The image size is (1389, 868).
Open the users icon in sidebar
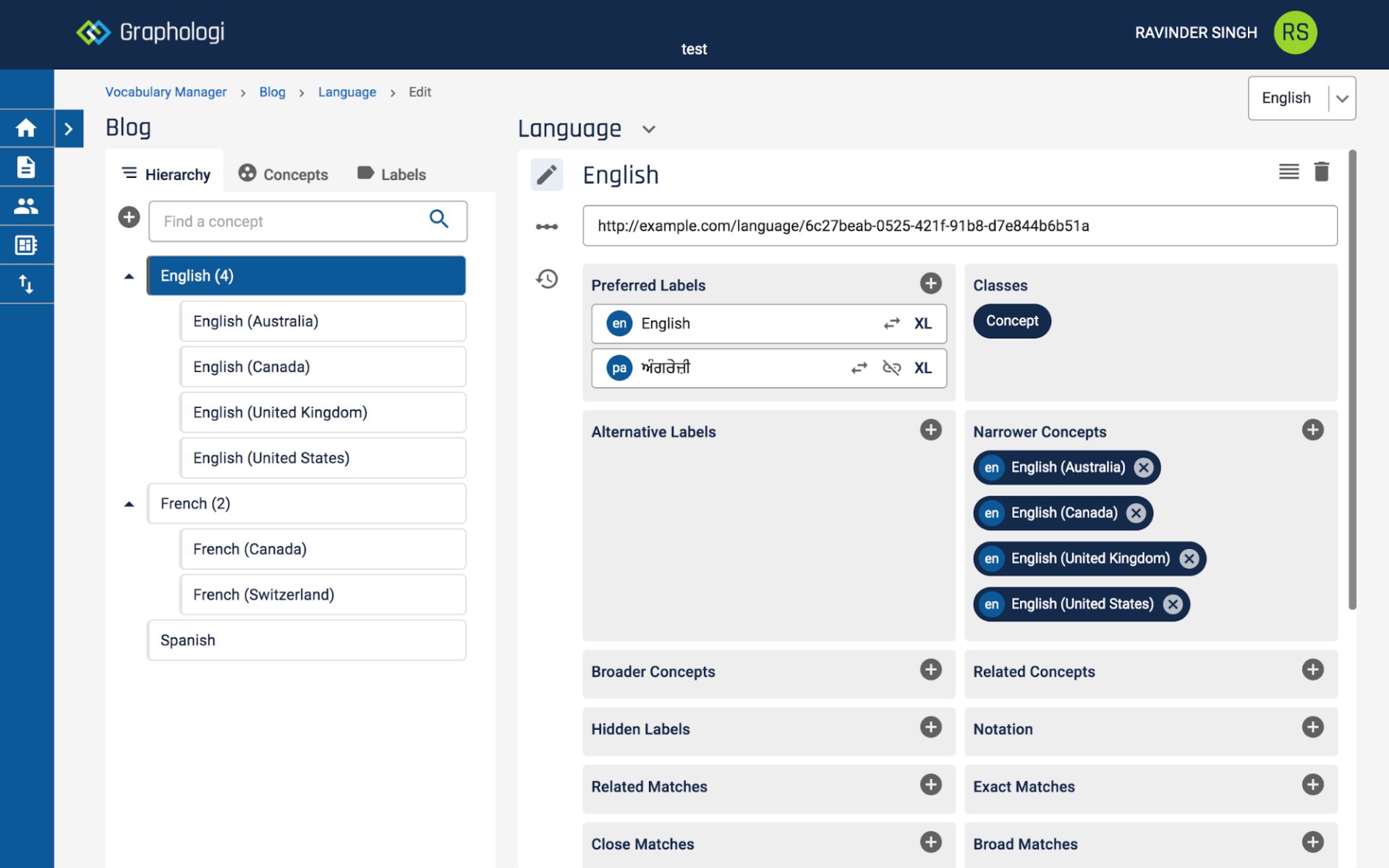pos(26,206)
